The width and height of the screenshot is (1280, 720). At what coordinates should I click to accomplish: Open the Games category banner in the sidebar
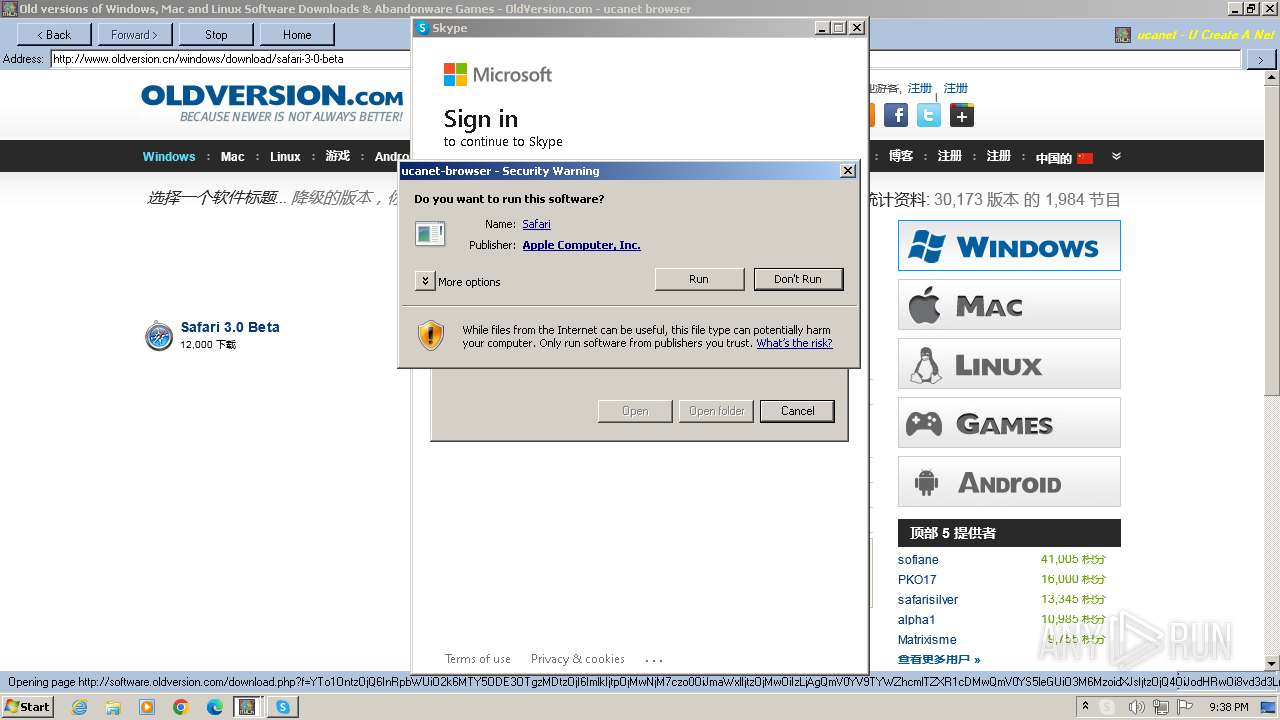(1009, 423)
